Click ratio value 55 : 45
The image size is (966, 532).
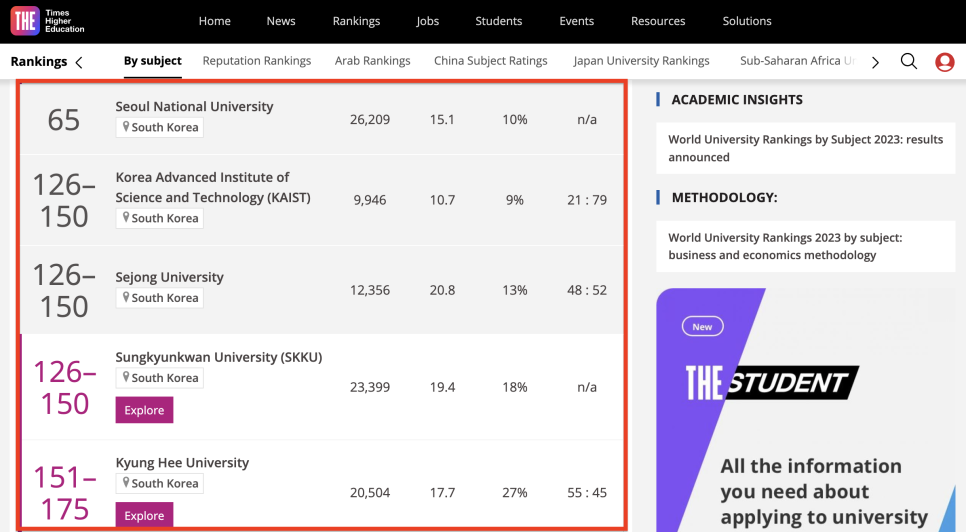coord(587,493)
